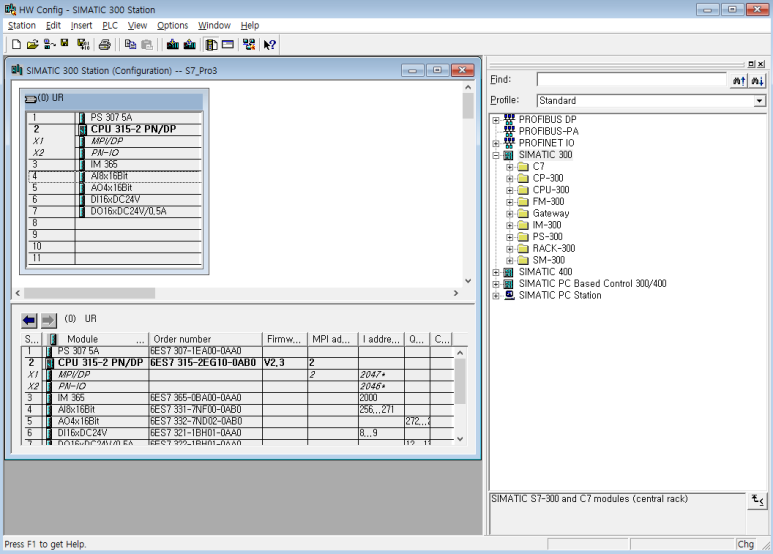773x554 pixels.
Task: Select the FM-300 folder in catalog
Action: coord(548,202)
